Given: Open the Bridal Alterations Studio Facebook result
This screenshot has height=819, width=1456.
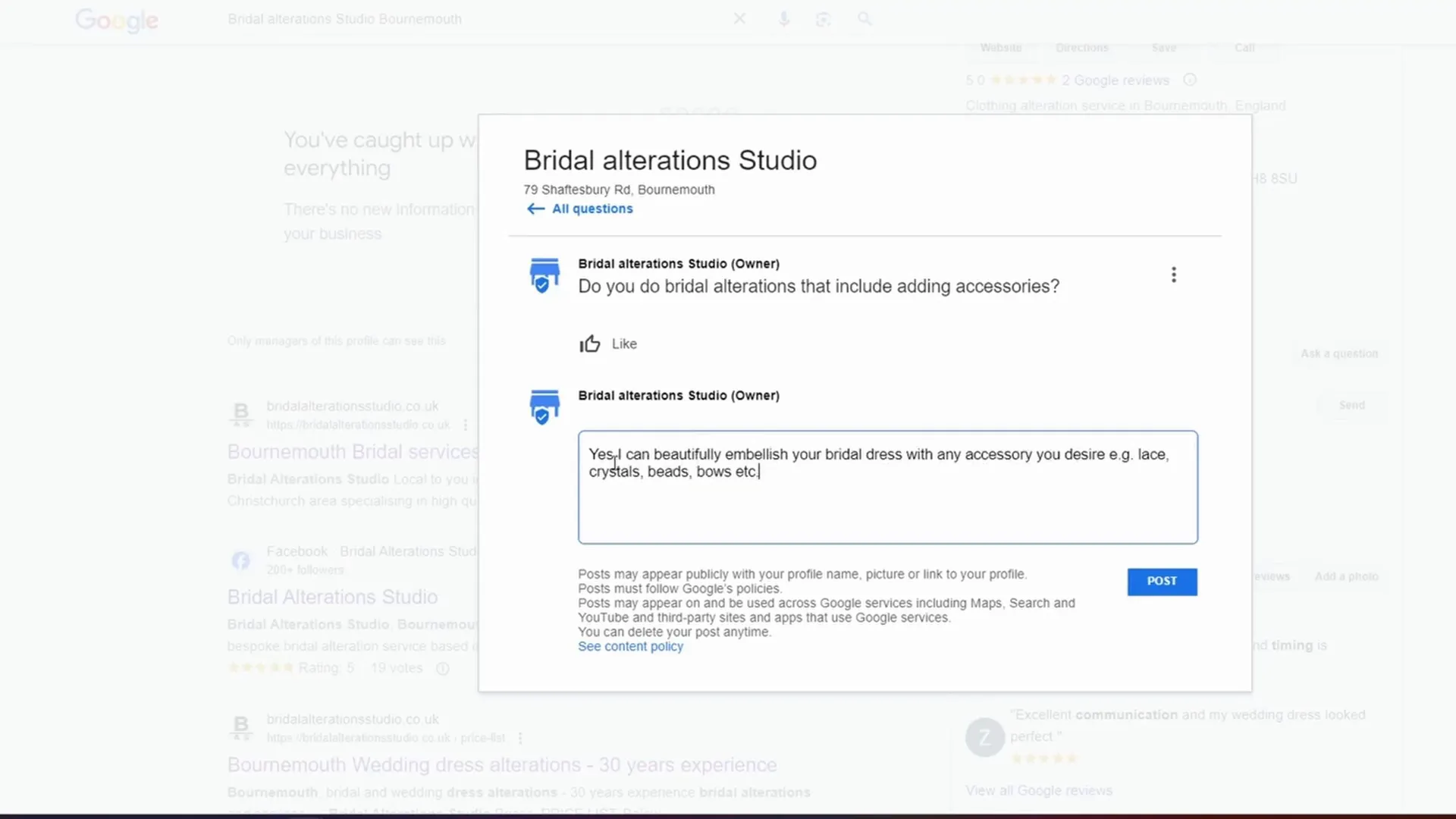Looking at the screenshot, I should (332, 597).
